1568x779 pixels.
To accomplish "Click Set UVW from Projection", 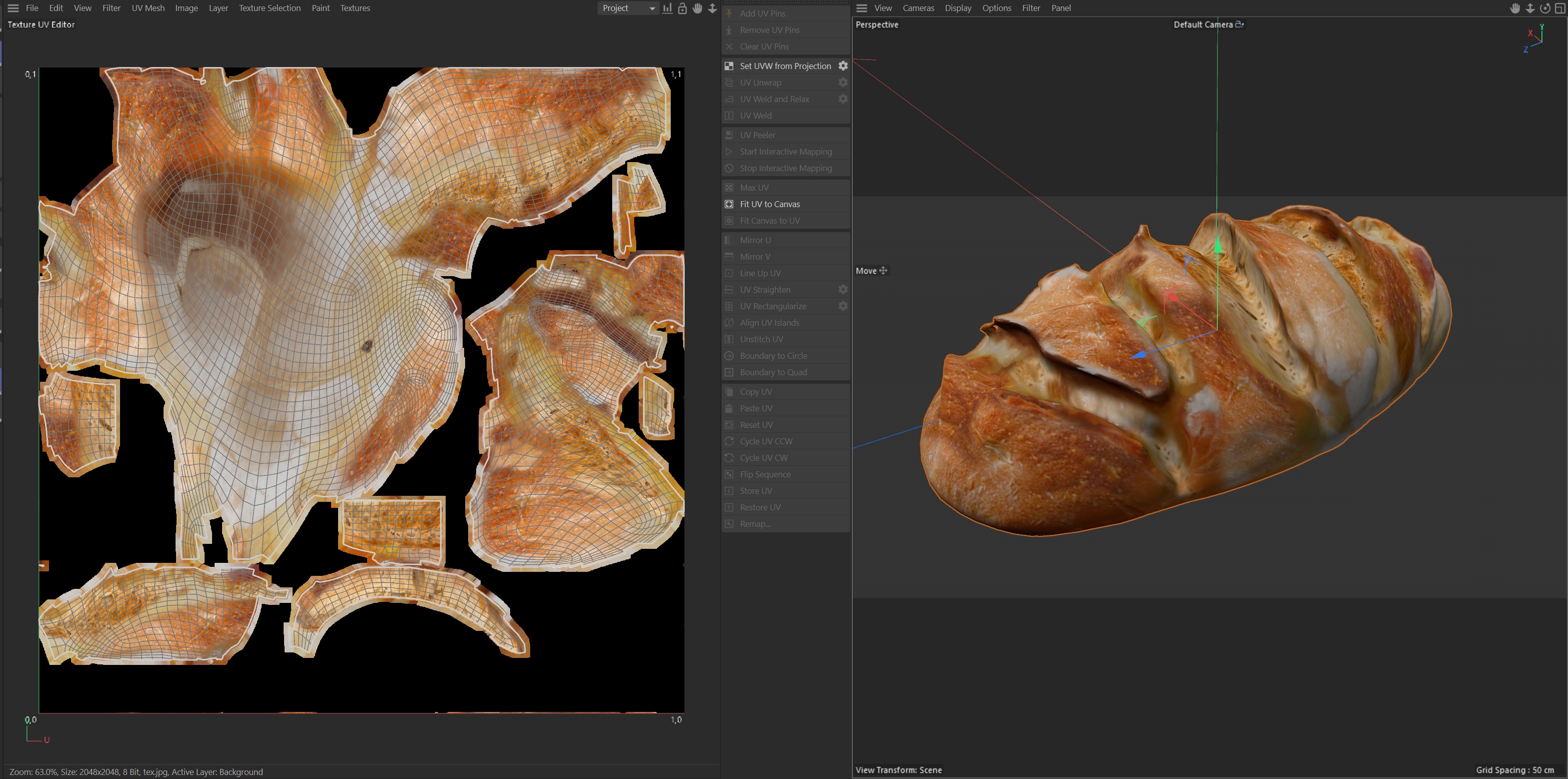I will tap(785, 66).
